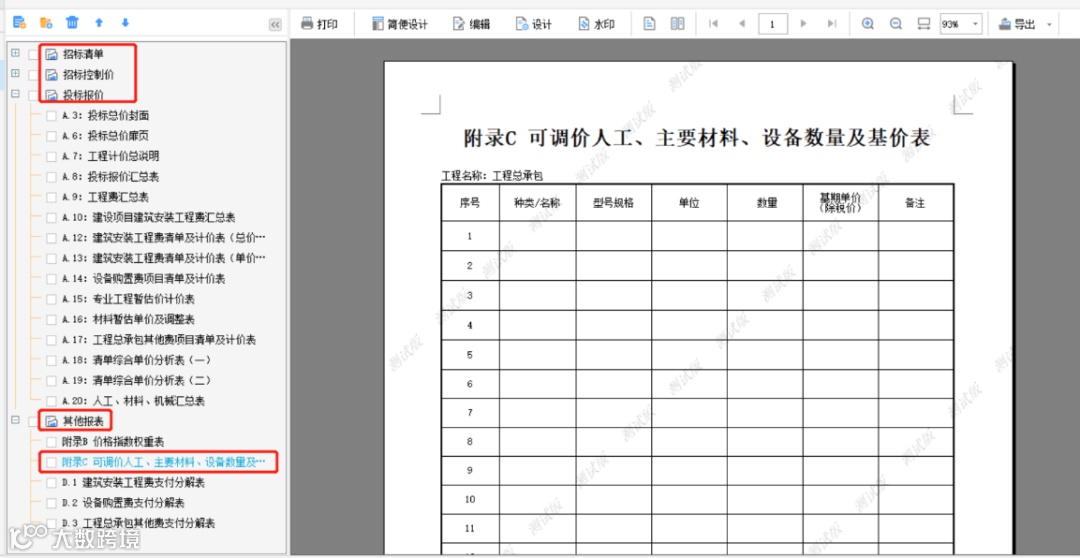Open A.12 建筑安装工程费清单及计价表（总价)

point(163,238)
